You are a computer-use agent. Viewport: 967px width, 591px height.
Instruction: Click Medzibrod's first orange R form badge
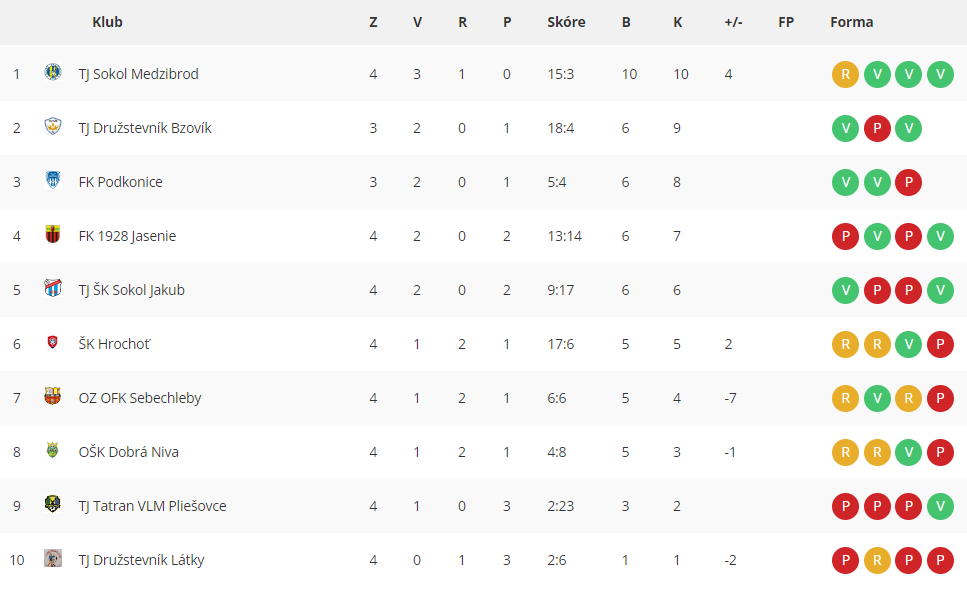(x=846, y=75)
